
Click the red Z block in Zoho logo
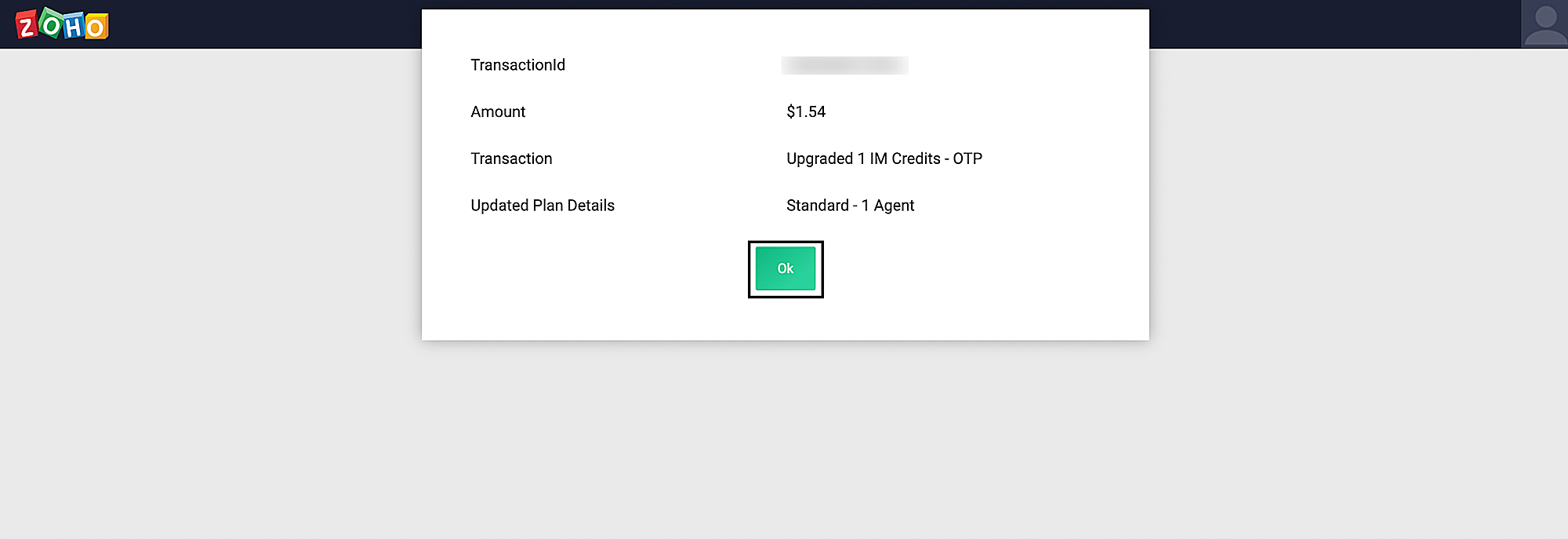click(27, 27)
